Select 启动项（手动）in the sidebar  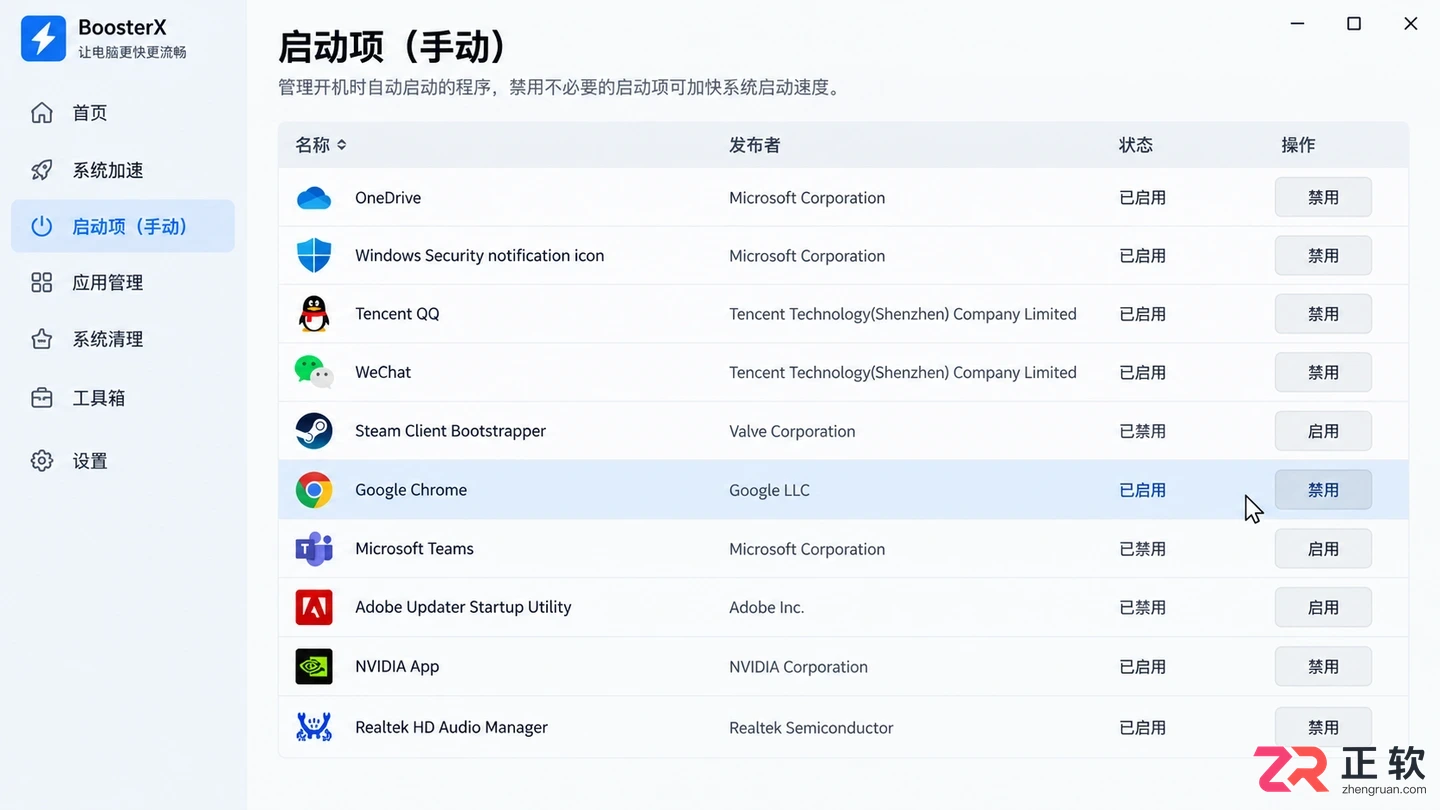pos(123,226)
